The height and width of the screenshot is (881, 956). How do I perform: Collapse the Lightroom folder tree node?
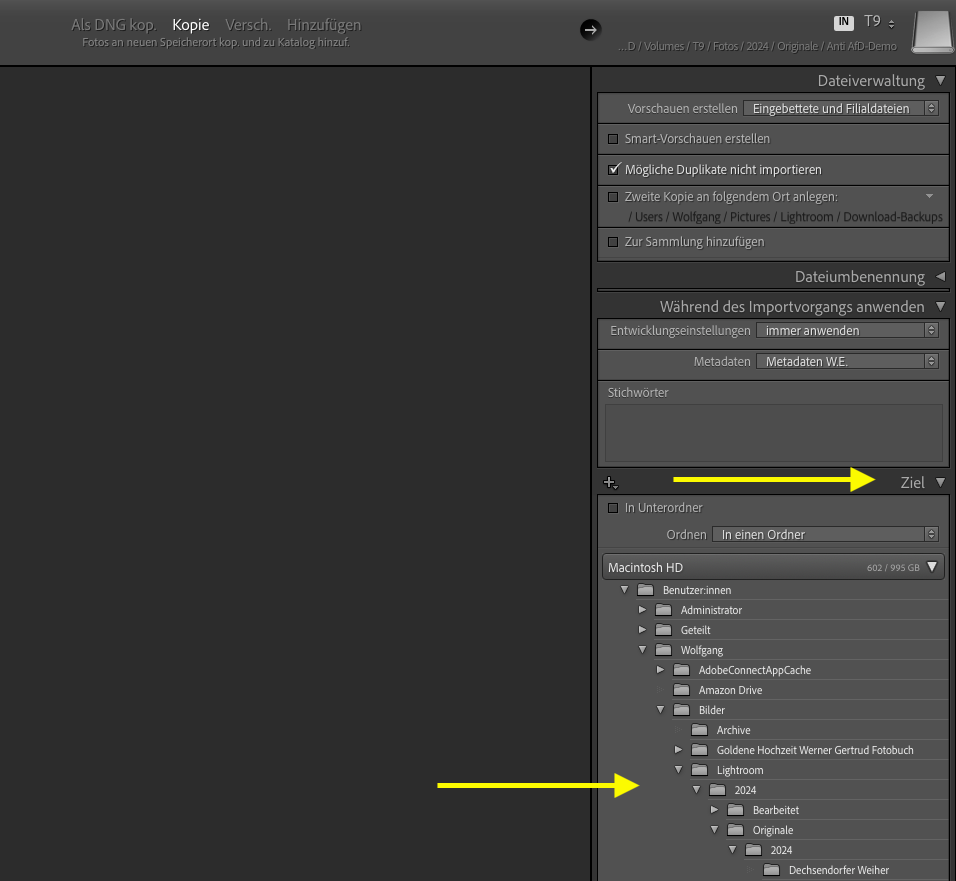(678, 770)
